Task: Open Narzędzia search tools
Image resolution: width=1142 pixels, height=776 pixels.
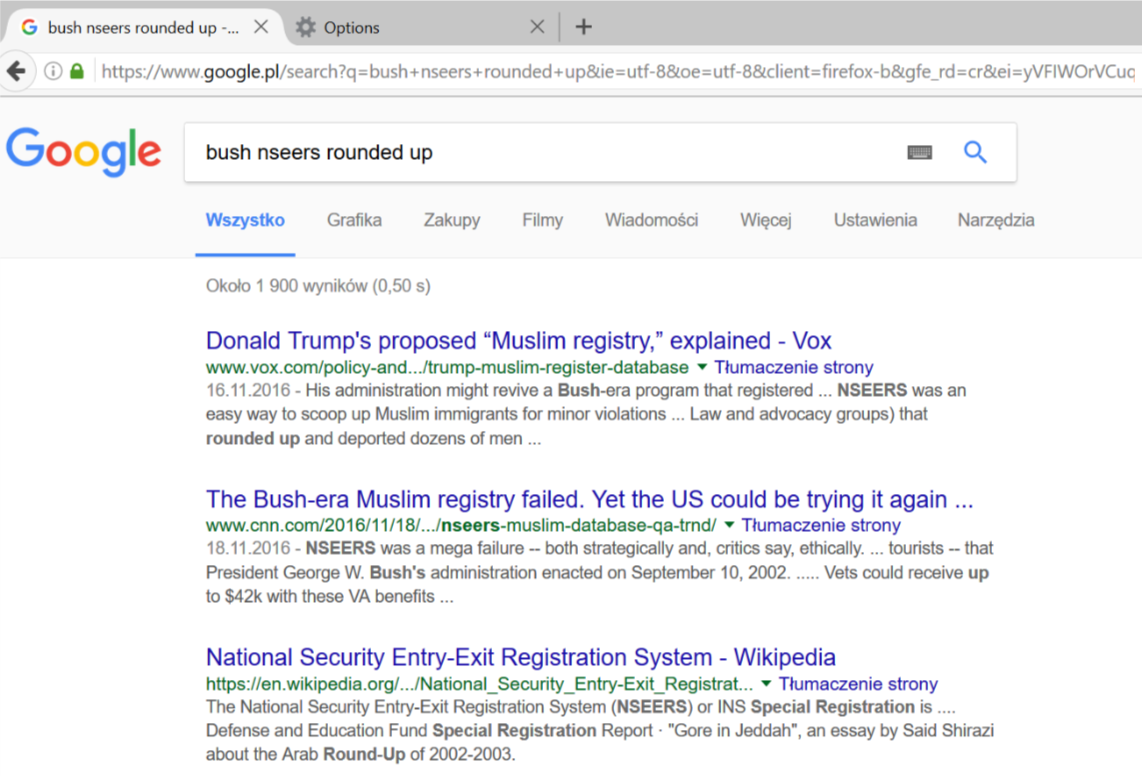Action: (996, 220)
